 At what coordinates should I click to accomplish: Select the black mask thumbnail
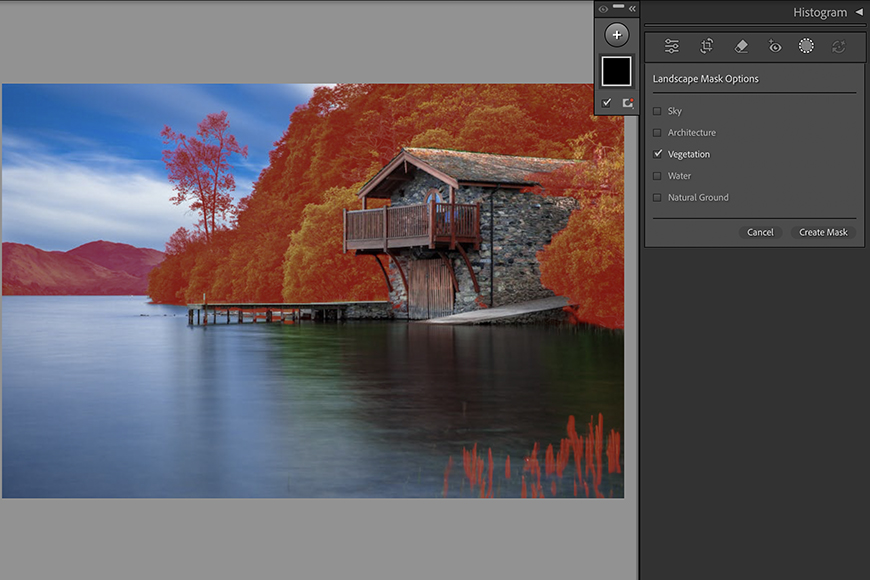(616, 71)
